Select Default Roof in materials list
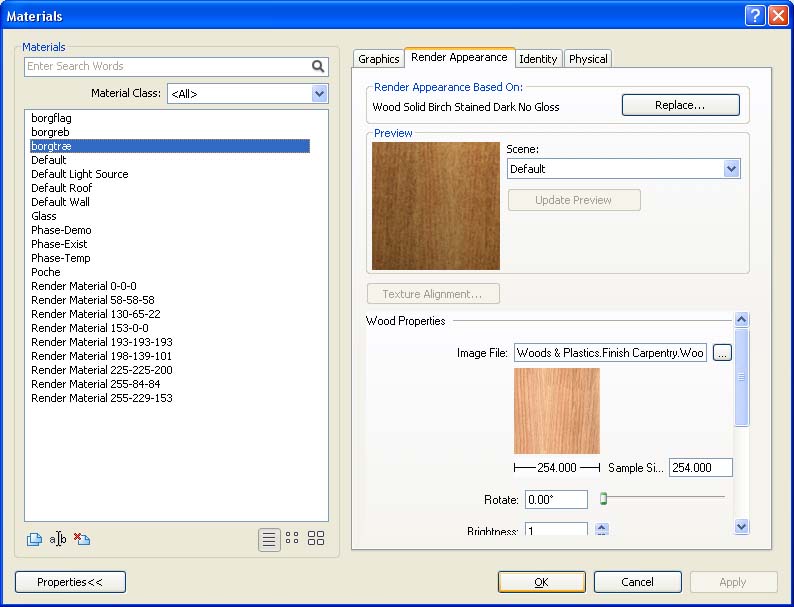 [x=61, y=188]
